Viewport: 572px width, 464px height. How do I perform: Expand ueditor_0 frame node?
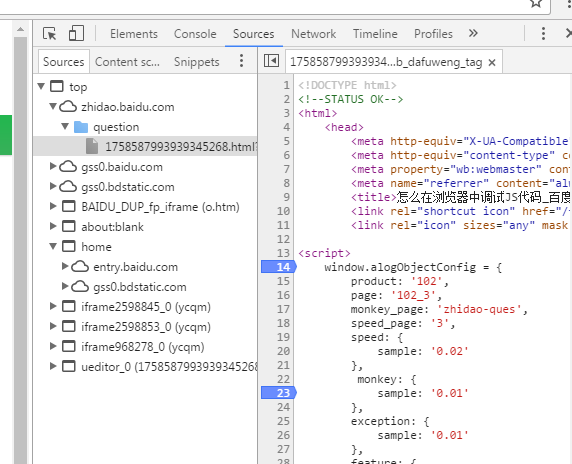pyautogui.click(x=53, y=366)
